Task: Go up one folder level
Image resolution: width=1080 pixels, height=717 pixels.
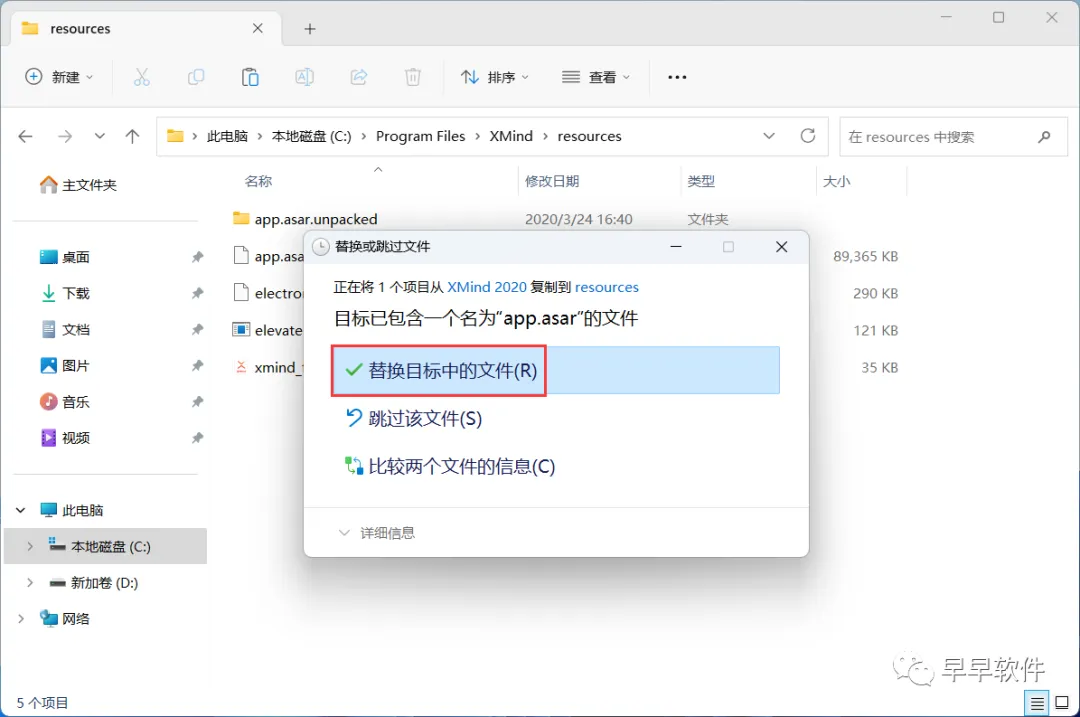Action: tap(132, 136)
